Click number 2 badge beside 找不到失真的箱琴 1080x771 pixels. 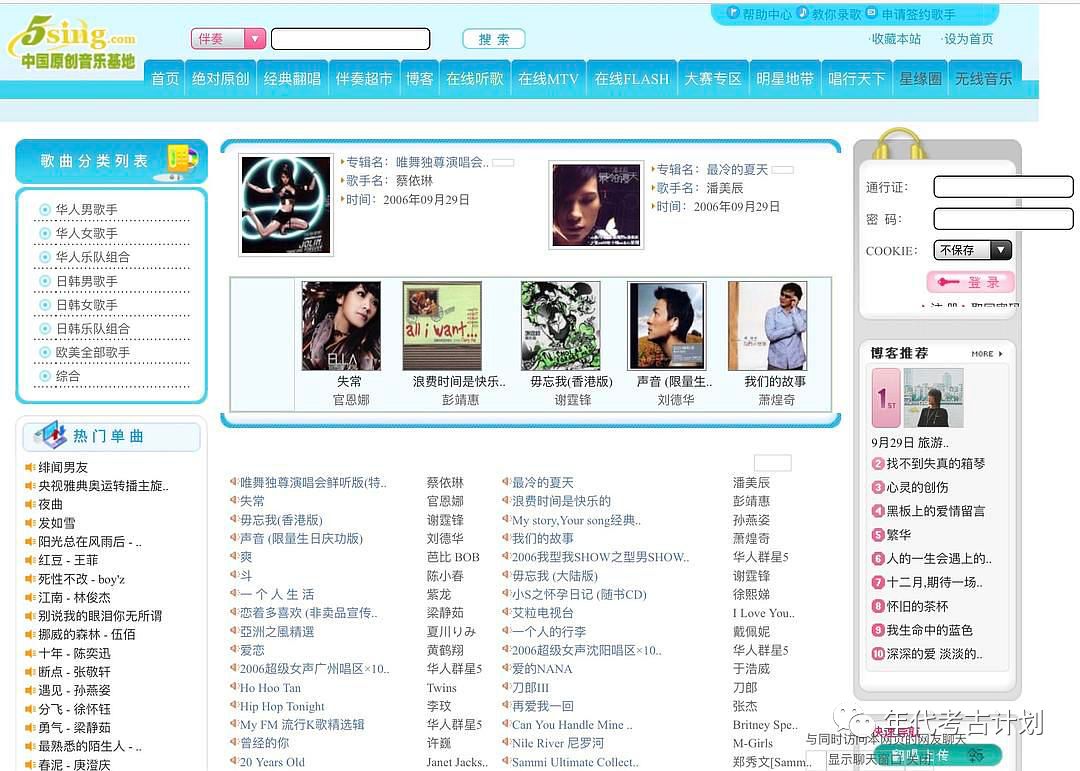point(878,463)
